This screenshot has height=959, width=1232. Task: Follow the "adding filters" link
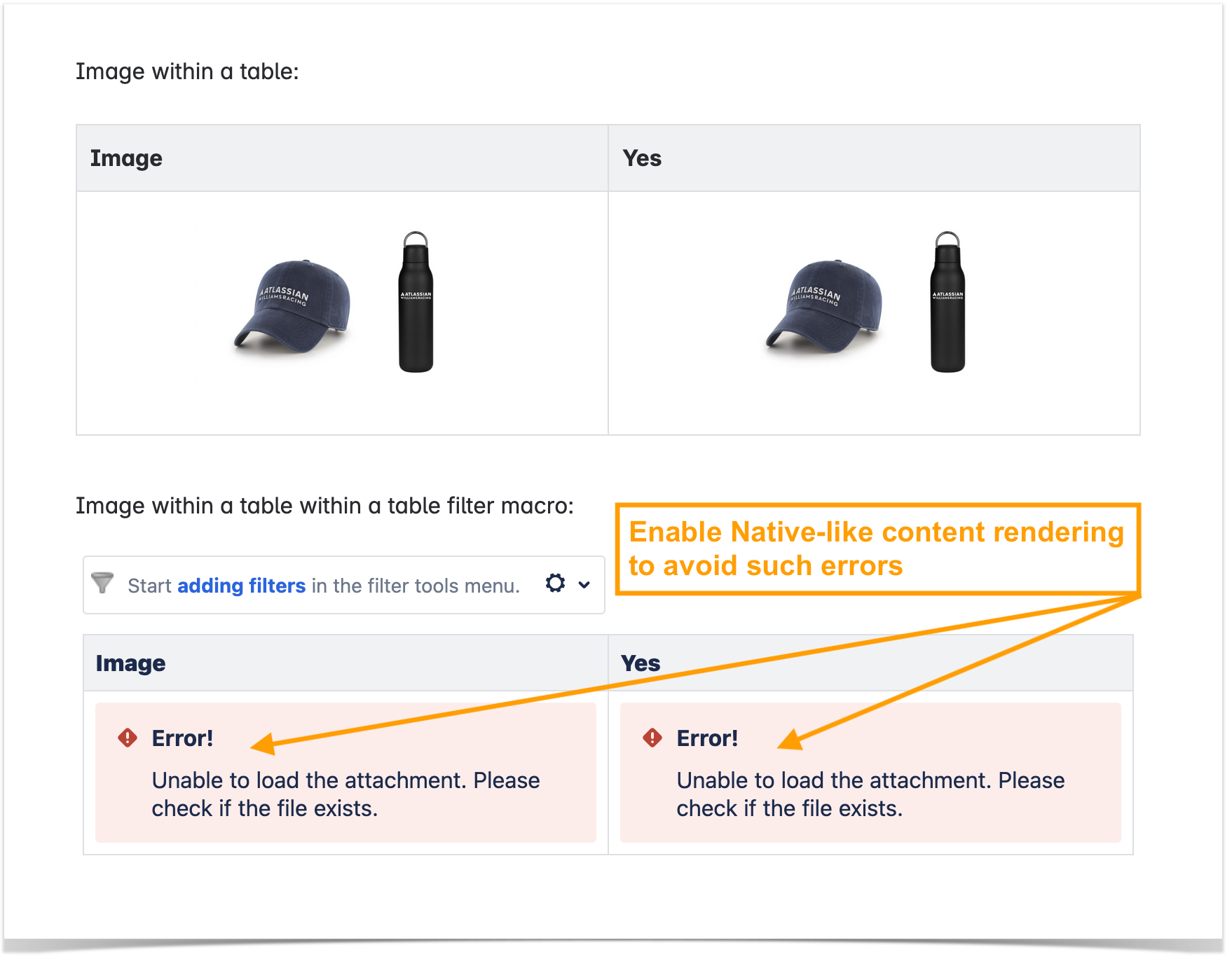point(241,586)
